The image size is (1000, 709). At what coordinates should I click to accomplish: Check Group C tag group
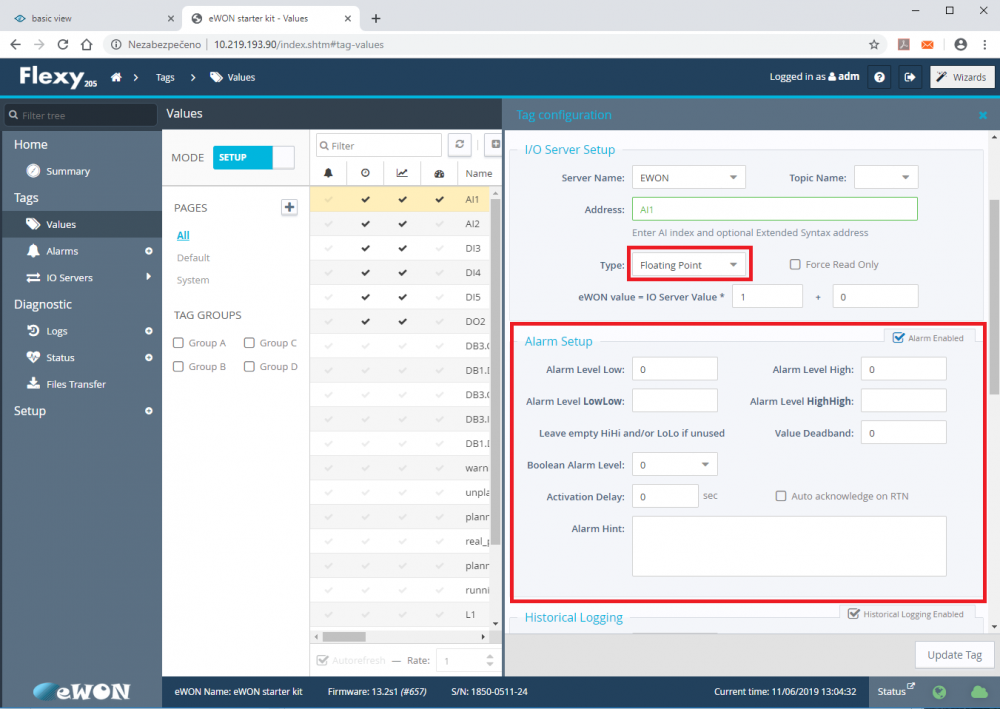coord(249,343)
